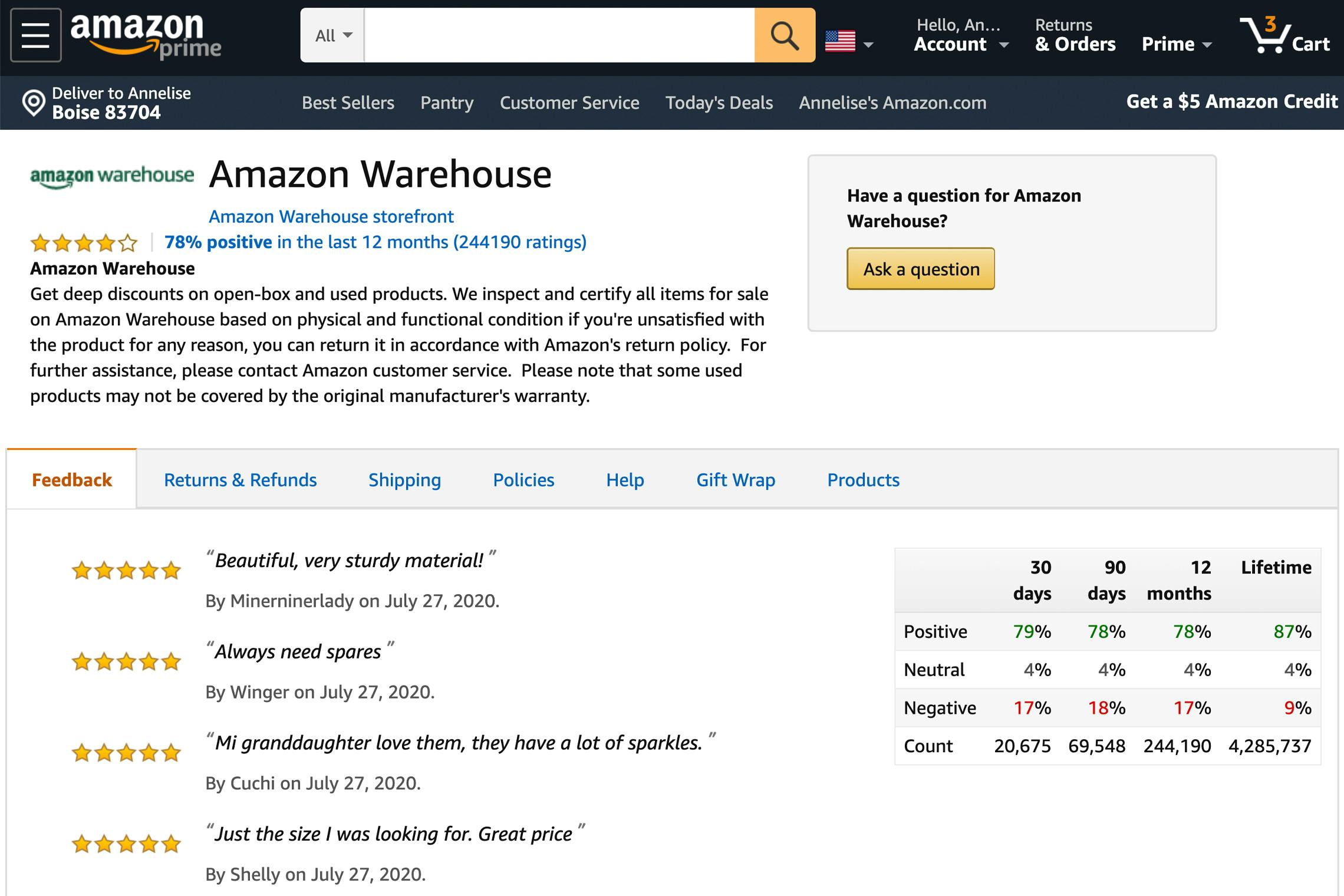Click the five stars on Winger's review
1344x896 pixels.
124,661
